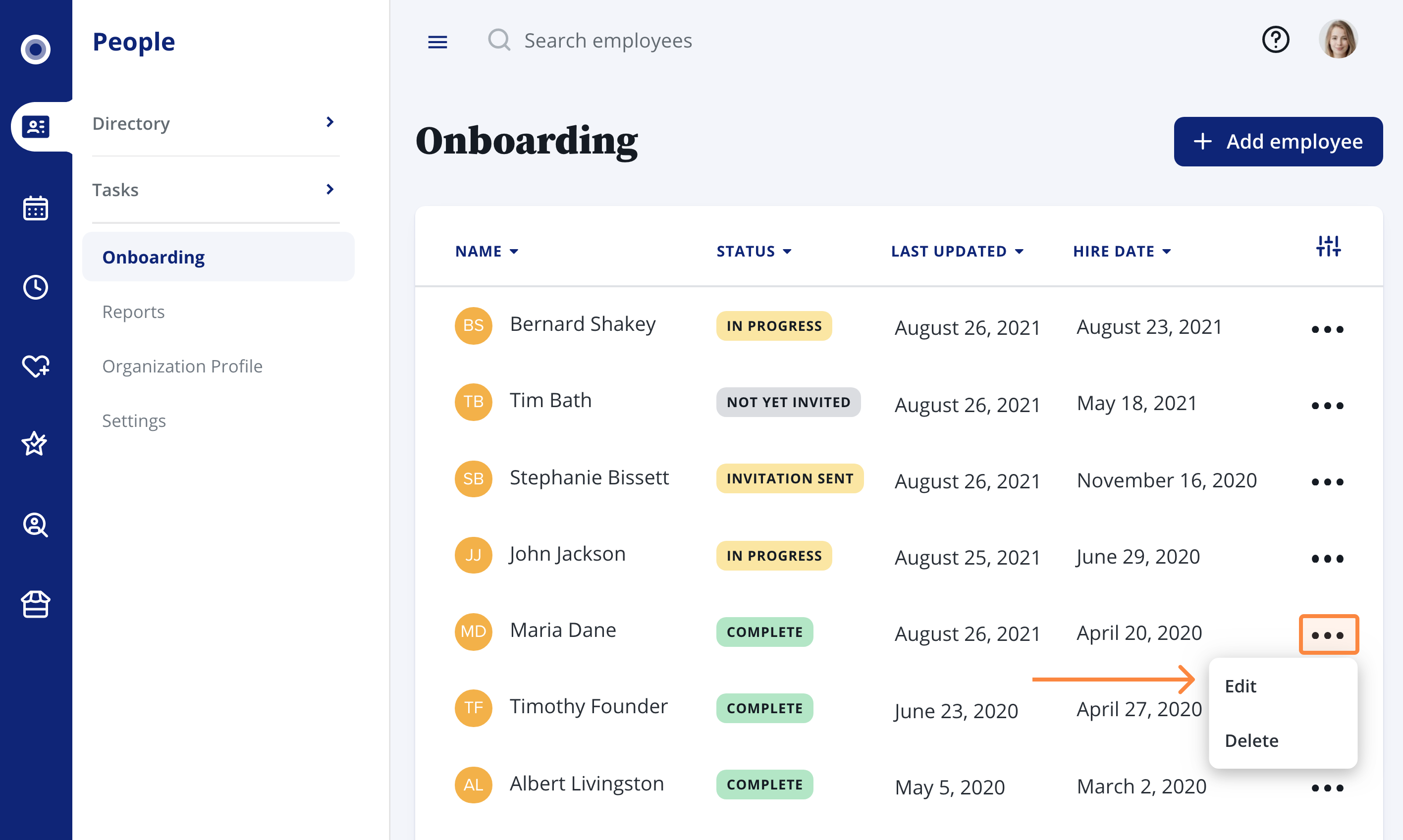Open actions menu for Albert Livingston
The width and height of the screenshot is (1403, 840).
click(x=1327, y=788)
